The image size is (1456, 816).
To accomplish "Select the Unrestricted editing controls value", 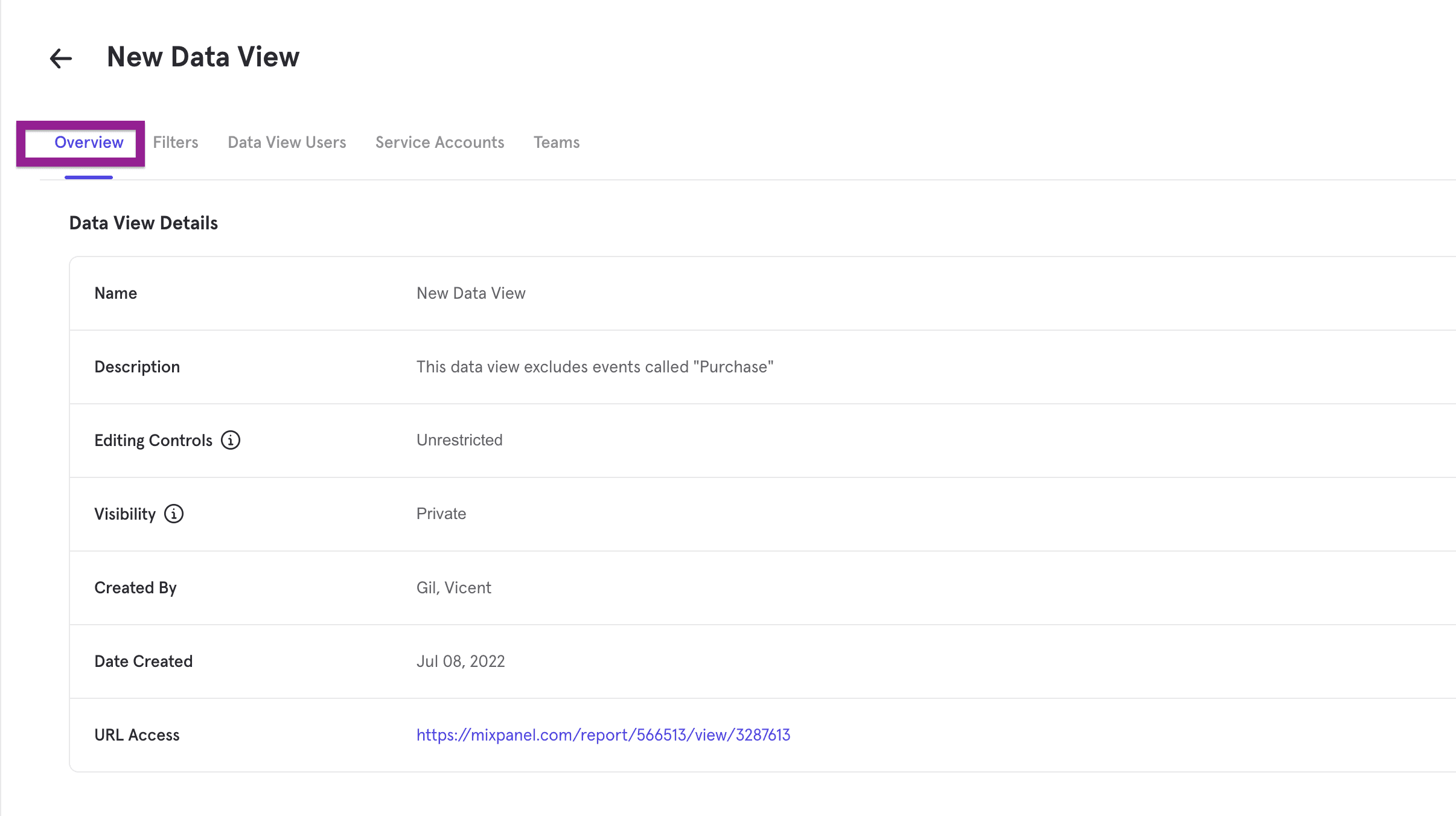I will coord(459,440).
